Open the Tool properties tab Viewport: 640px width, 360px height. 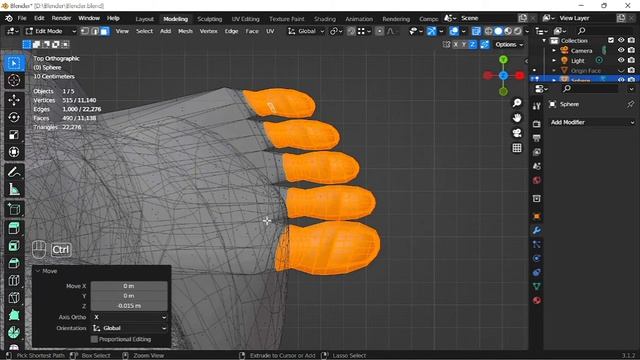coord(537,106)
